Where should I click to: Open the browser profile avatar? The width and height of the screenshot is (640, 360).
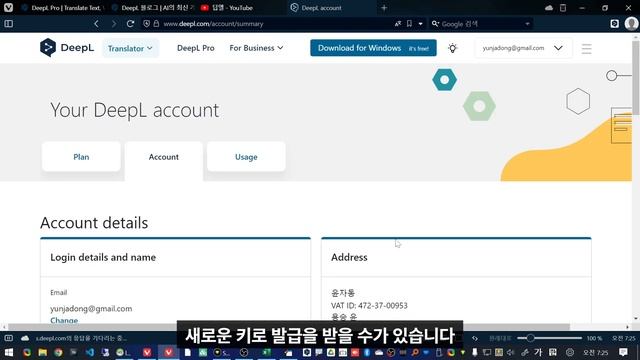(631, 24)
